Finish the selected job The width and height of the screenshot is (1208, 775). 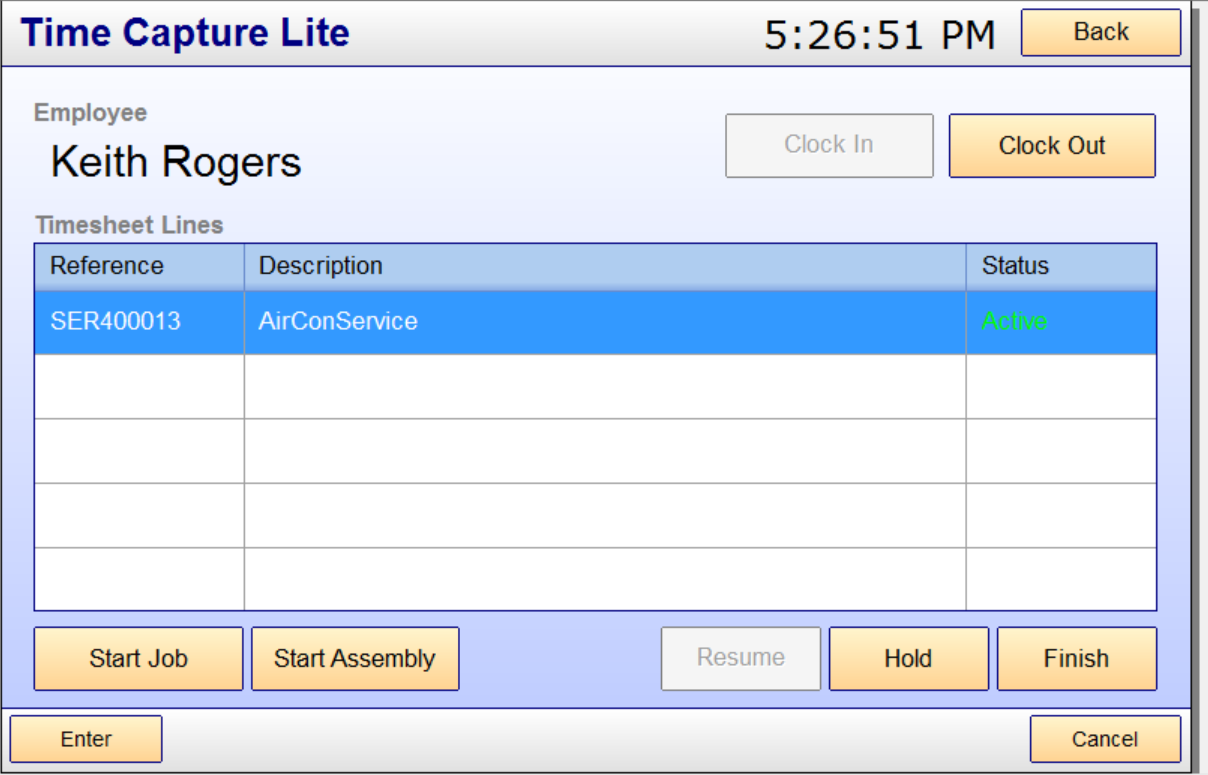click(x=1076, y=659)
